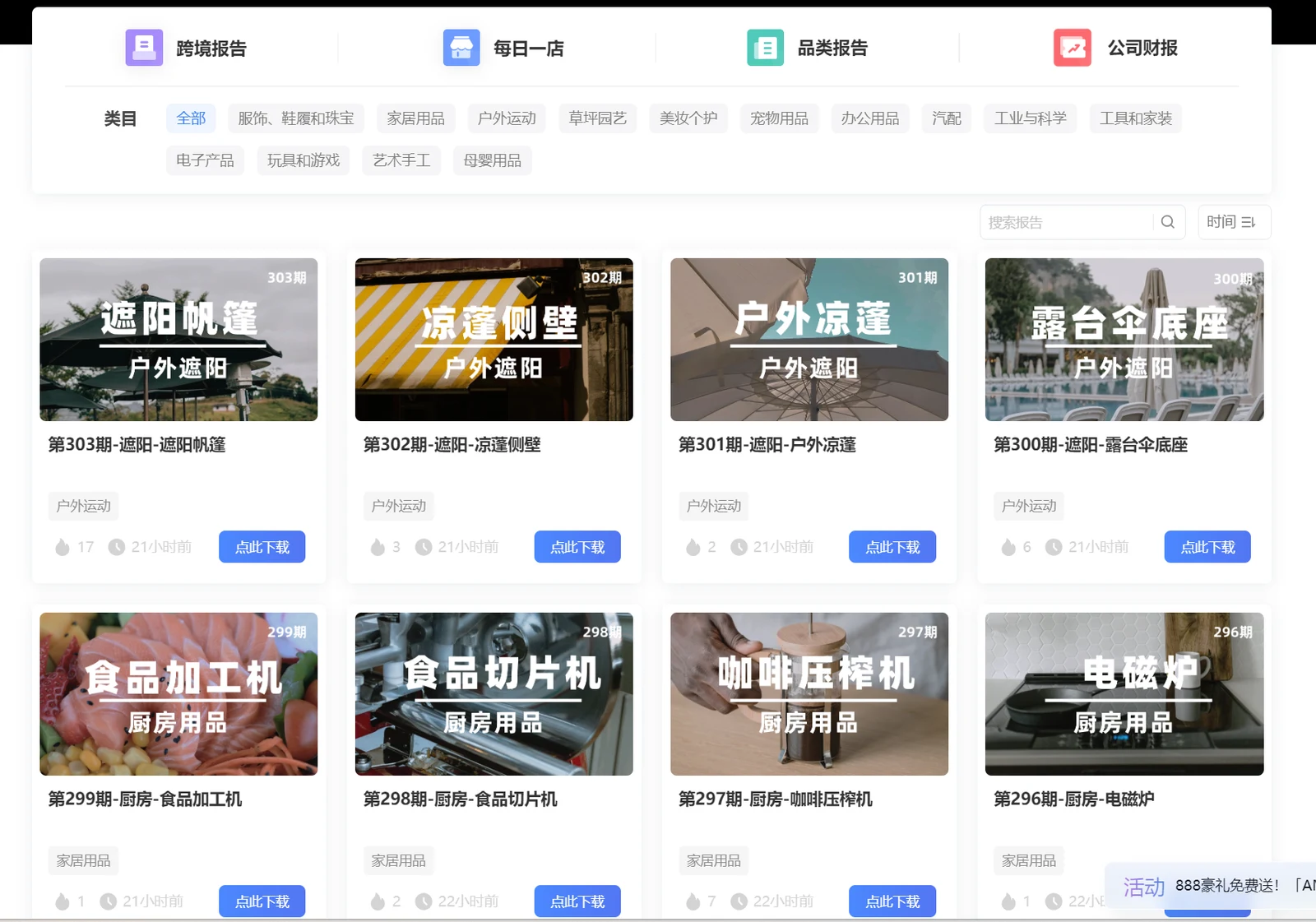The width and height of the screenshot is (1316, 922).
Task: Download the 第301期 户外凉蓬 report
Action: pyautogui.click(x=892, y=547)
